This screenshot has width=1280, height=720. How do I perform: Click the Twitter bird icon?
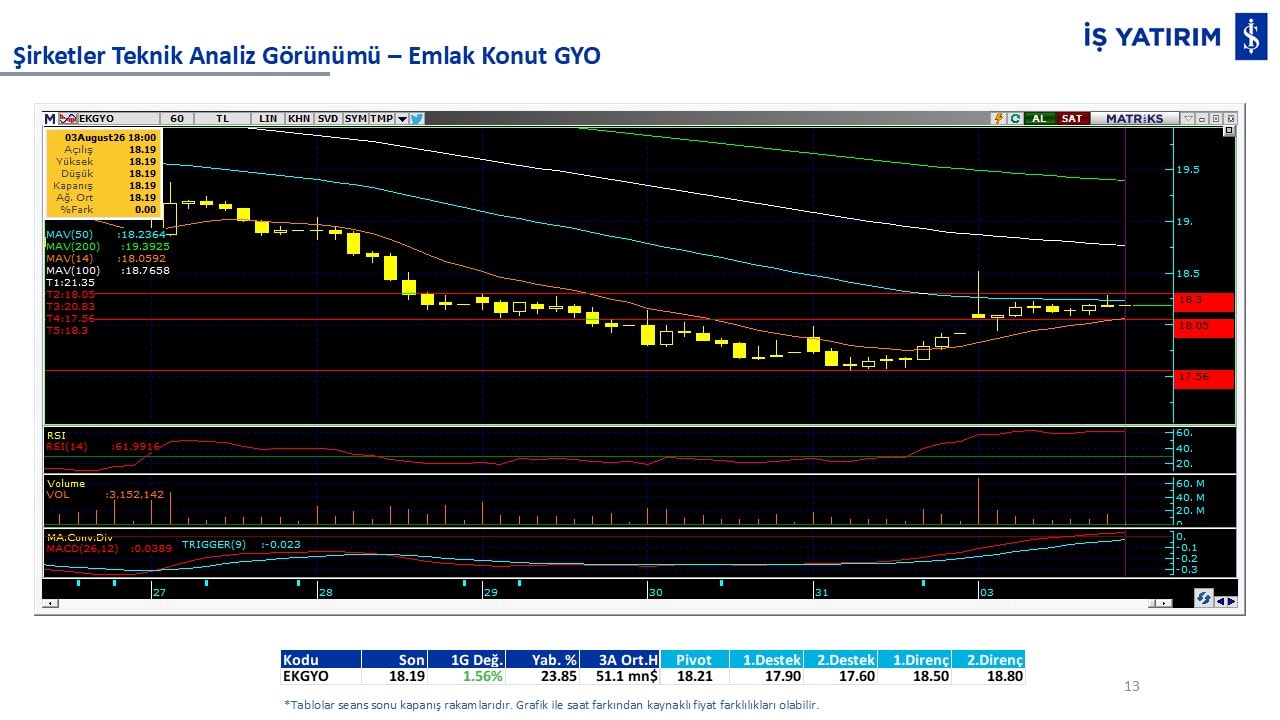(417, 118)
